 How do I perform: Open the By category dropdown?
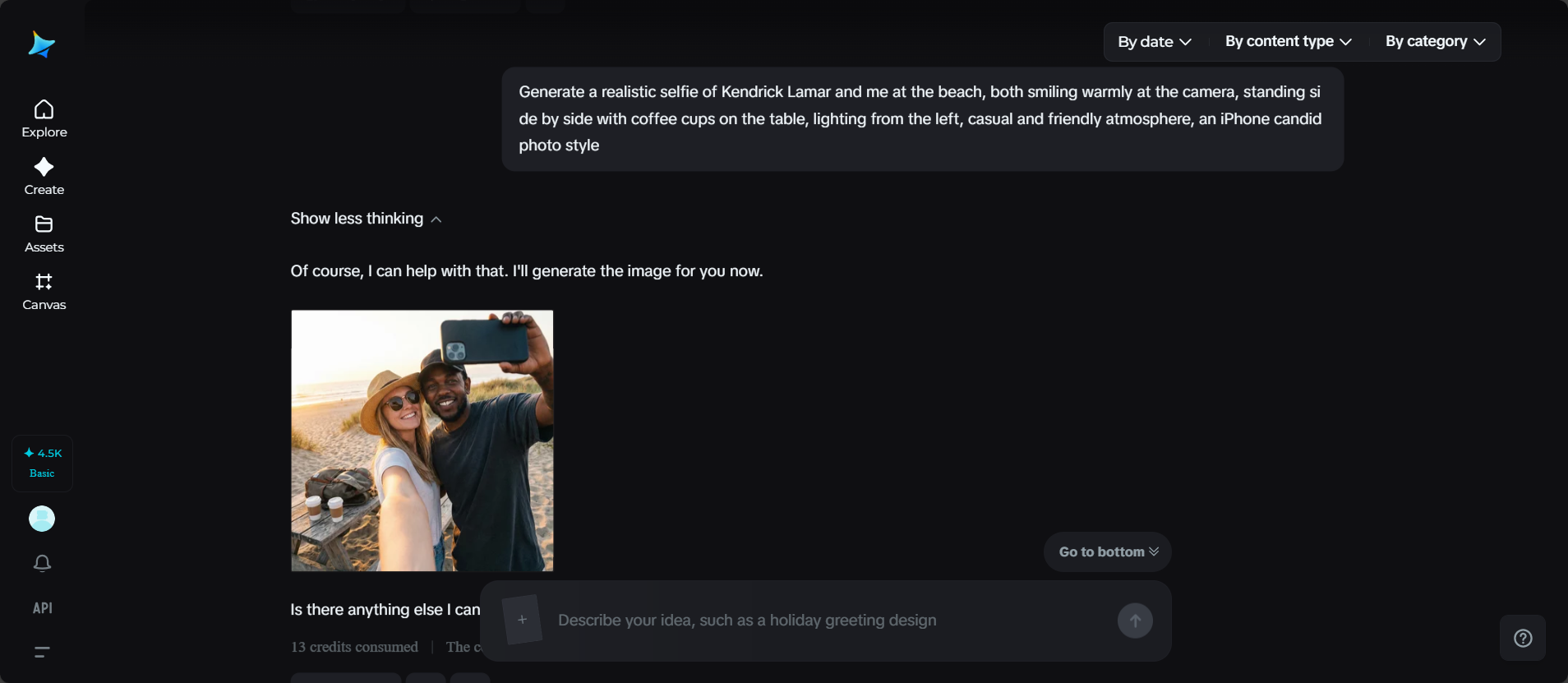1435,41
